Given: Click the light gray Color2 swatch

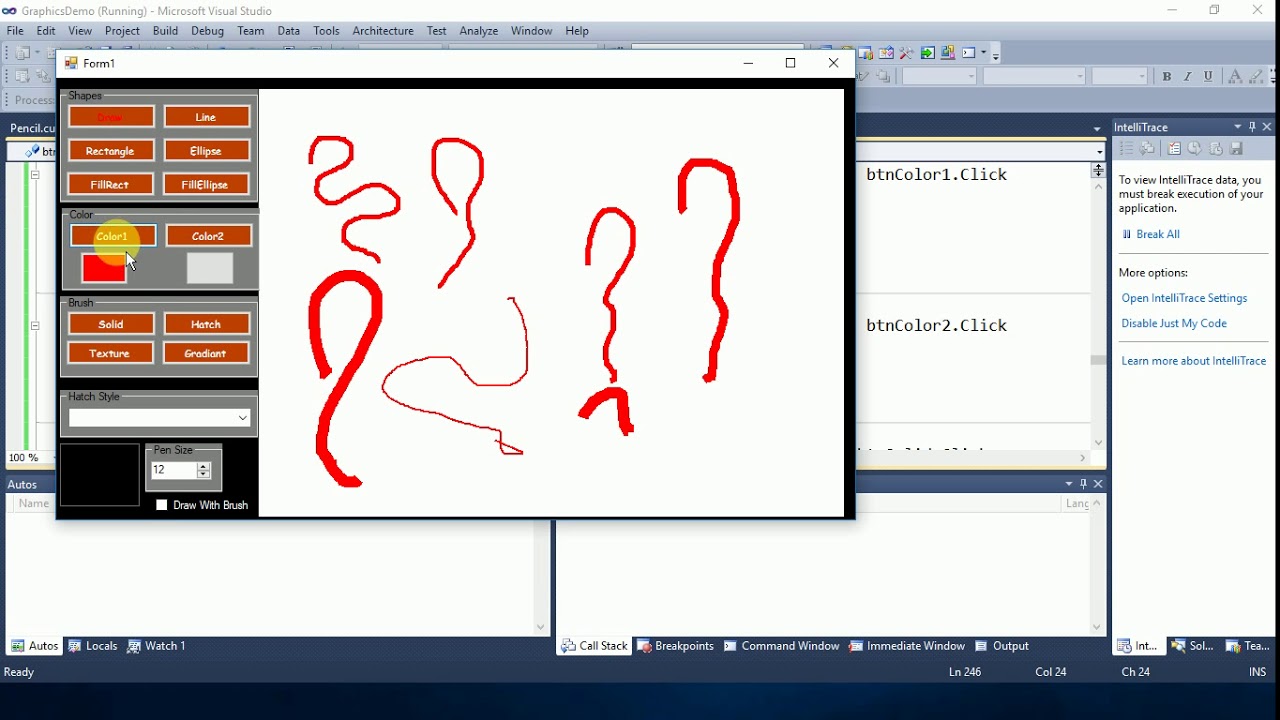Looking at the screenshot, I should (x=210, y=268).
